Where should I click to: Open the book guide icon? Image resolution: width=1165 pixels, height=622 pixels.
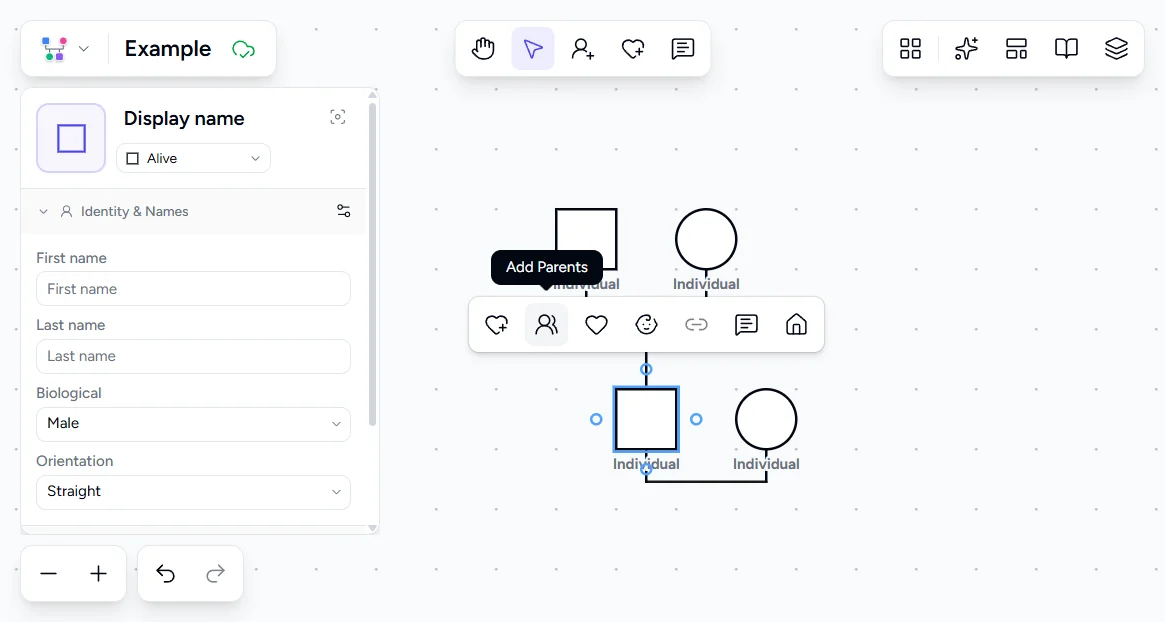[x=1066, y=49]
